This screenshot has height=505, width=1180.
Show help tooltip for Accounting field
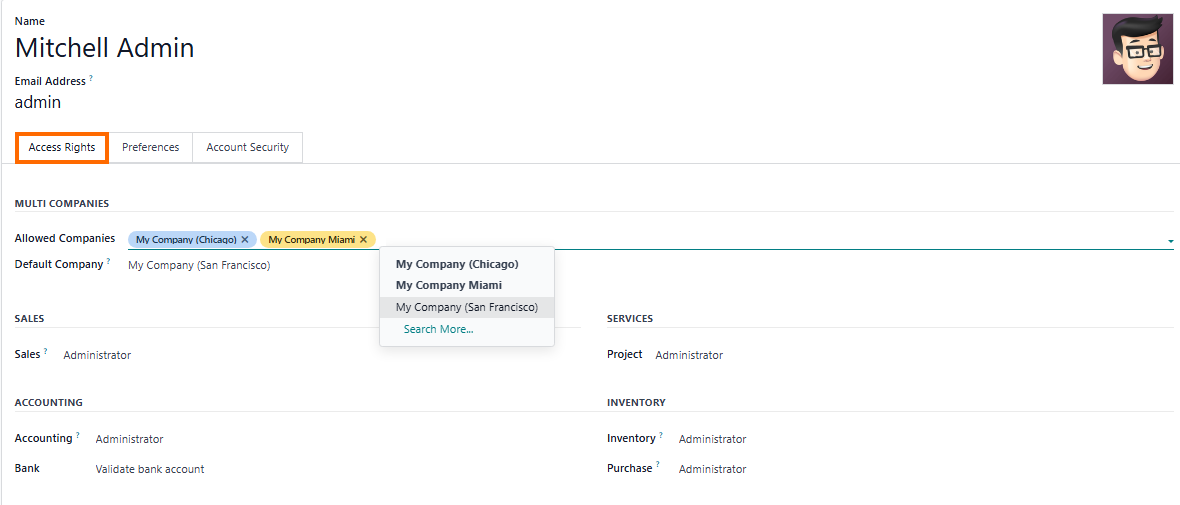(78, 435)
